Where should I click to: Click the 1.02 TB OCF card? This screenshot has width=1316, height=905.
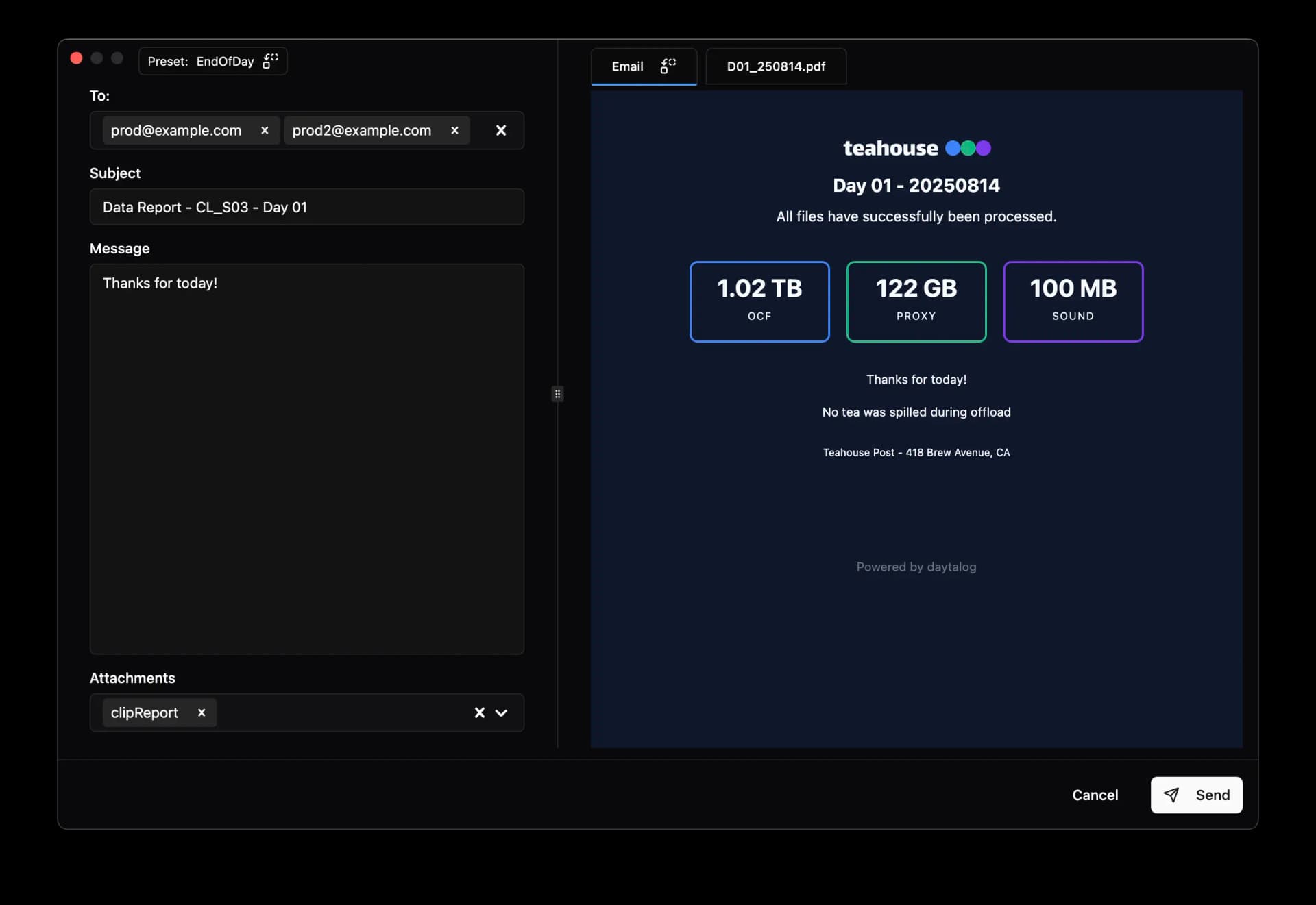(x=759, y=301)
